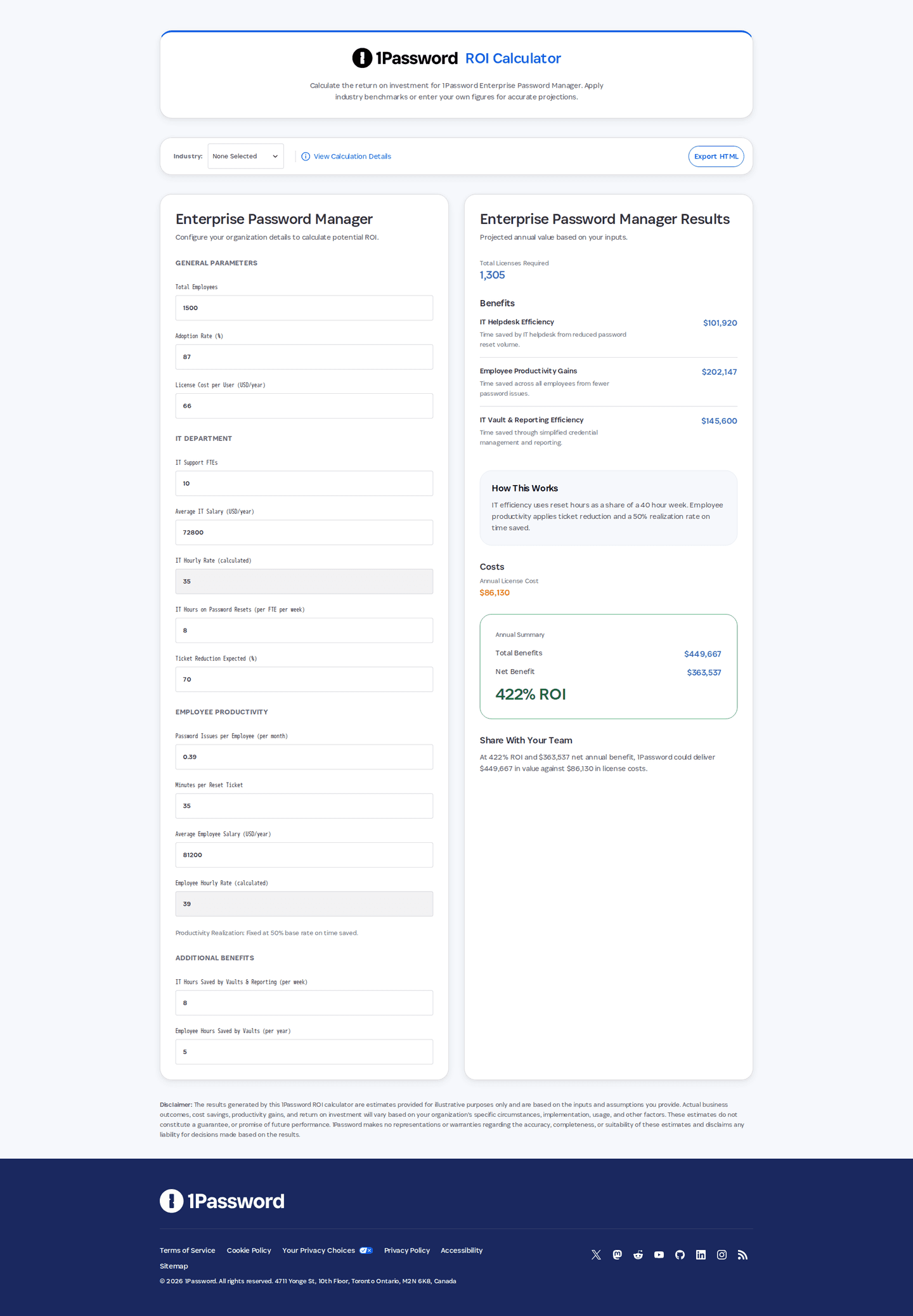The width and height of the screenshot is (913, 1316).
Task: Open the Reddit social icon
Action: 638,1254
